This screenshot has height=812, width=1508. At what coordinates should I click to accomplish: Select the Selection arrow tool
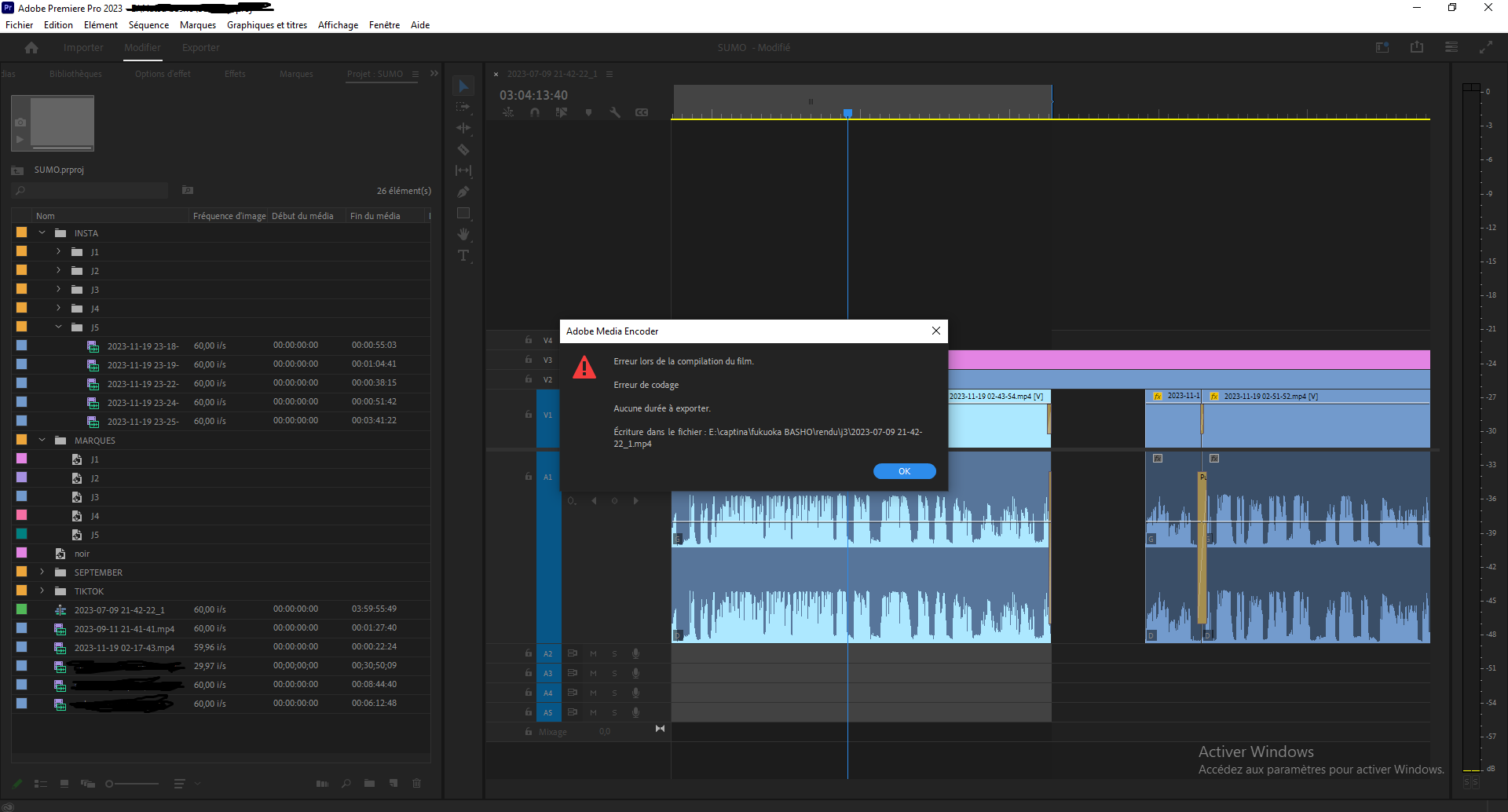pyautogui.click(x=463, y=86)
